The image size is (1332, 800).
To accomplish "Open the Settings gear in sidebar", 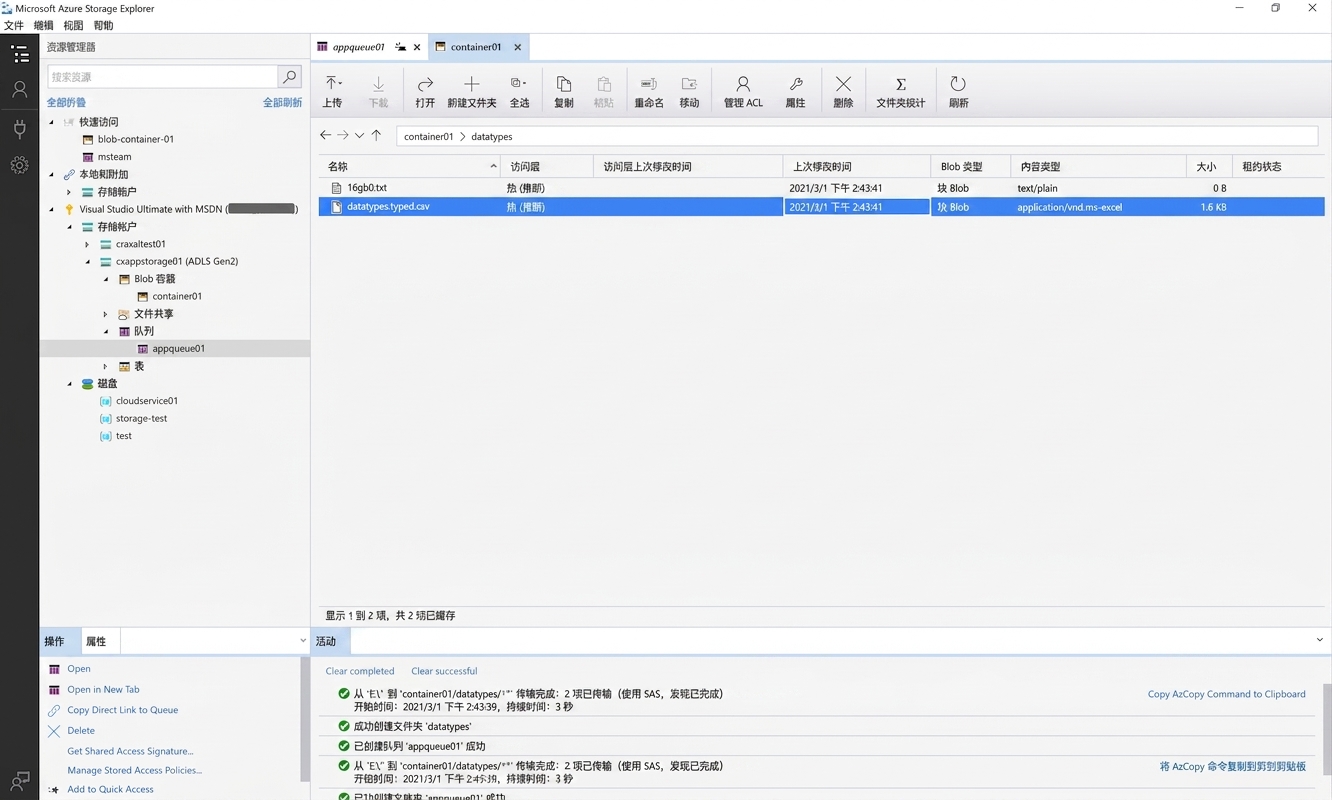I will (19, 165).
